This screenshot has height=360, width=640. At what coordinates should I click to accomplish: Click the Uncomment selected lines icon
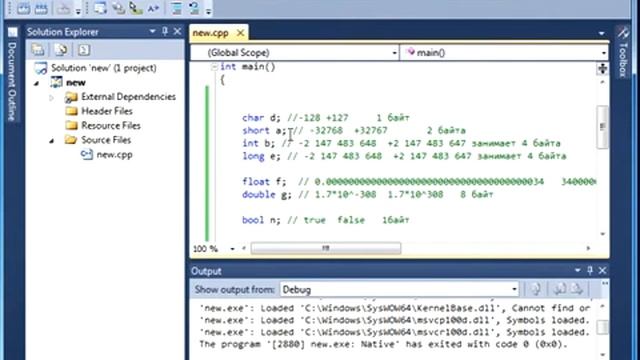pos(194,8)
